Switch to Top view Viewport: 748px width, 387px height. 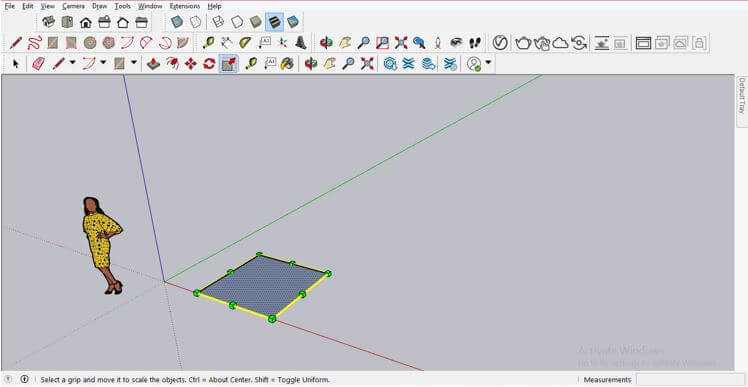(67, 22)
